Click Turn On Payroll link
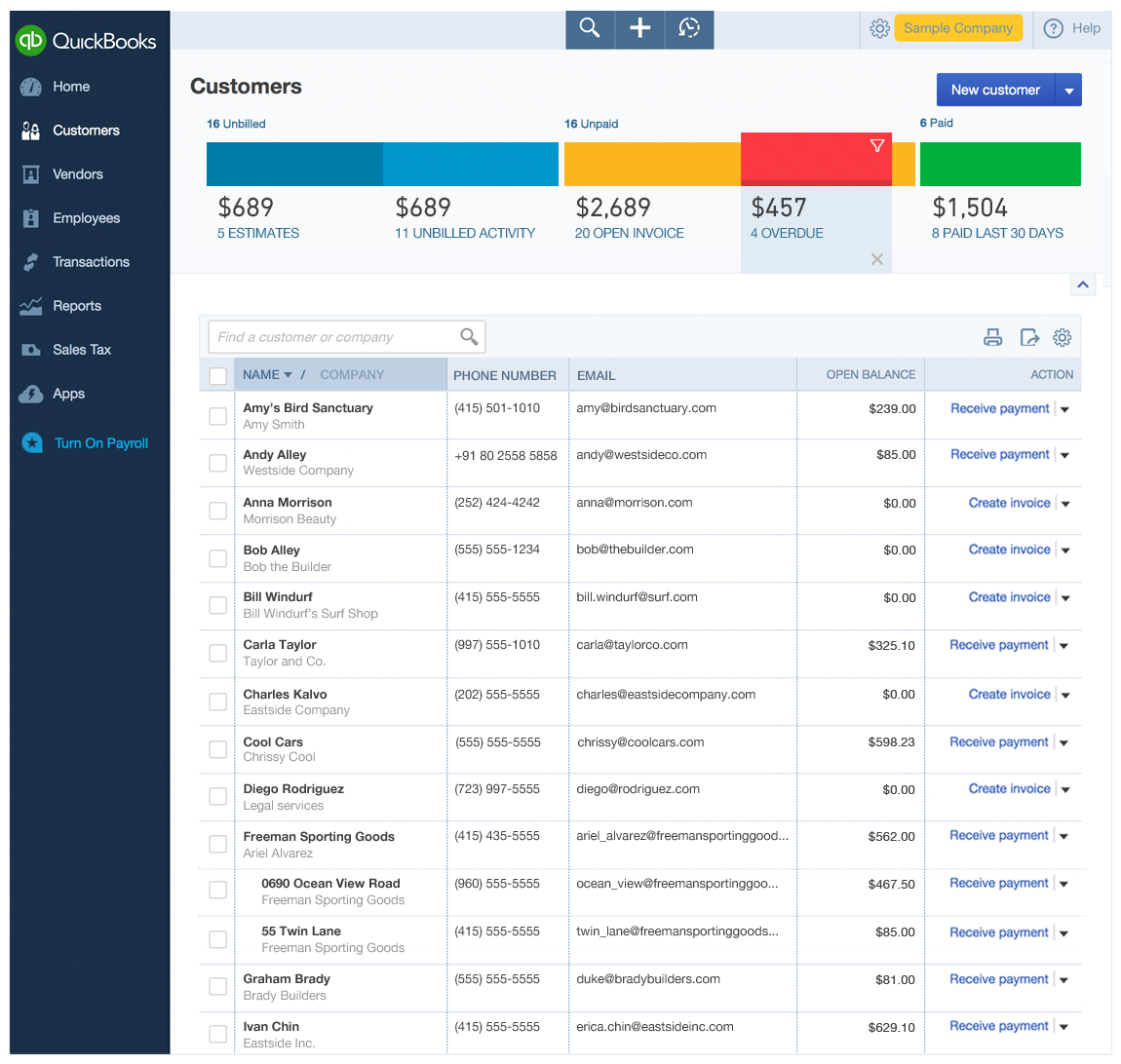Viewport: 1121px width, 1064px height. (x=101, y=443)
